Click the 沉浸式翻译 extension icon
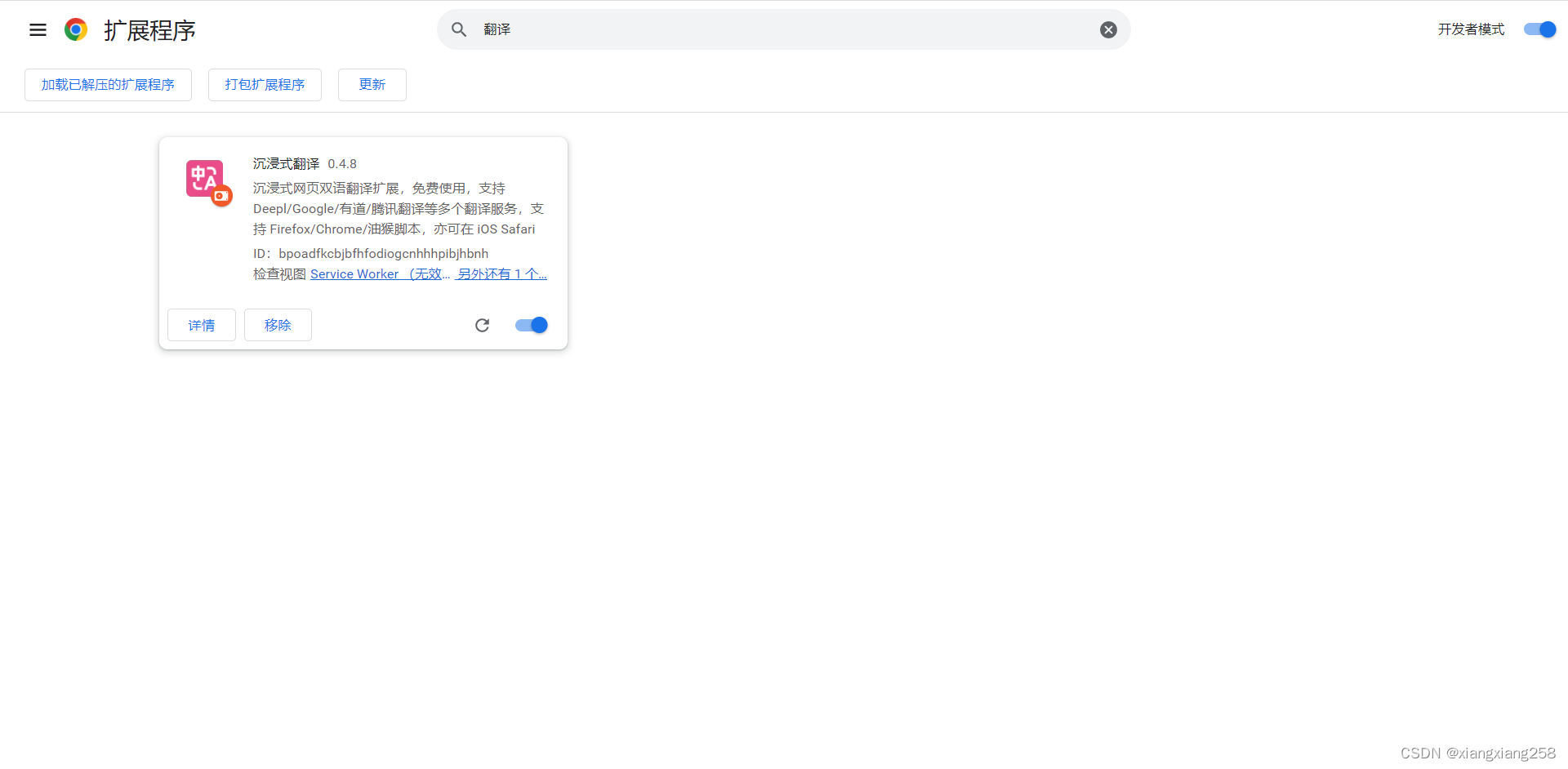This screenshot has width=1568, height=769. [x=208, y=182]
